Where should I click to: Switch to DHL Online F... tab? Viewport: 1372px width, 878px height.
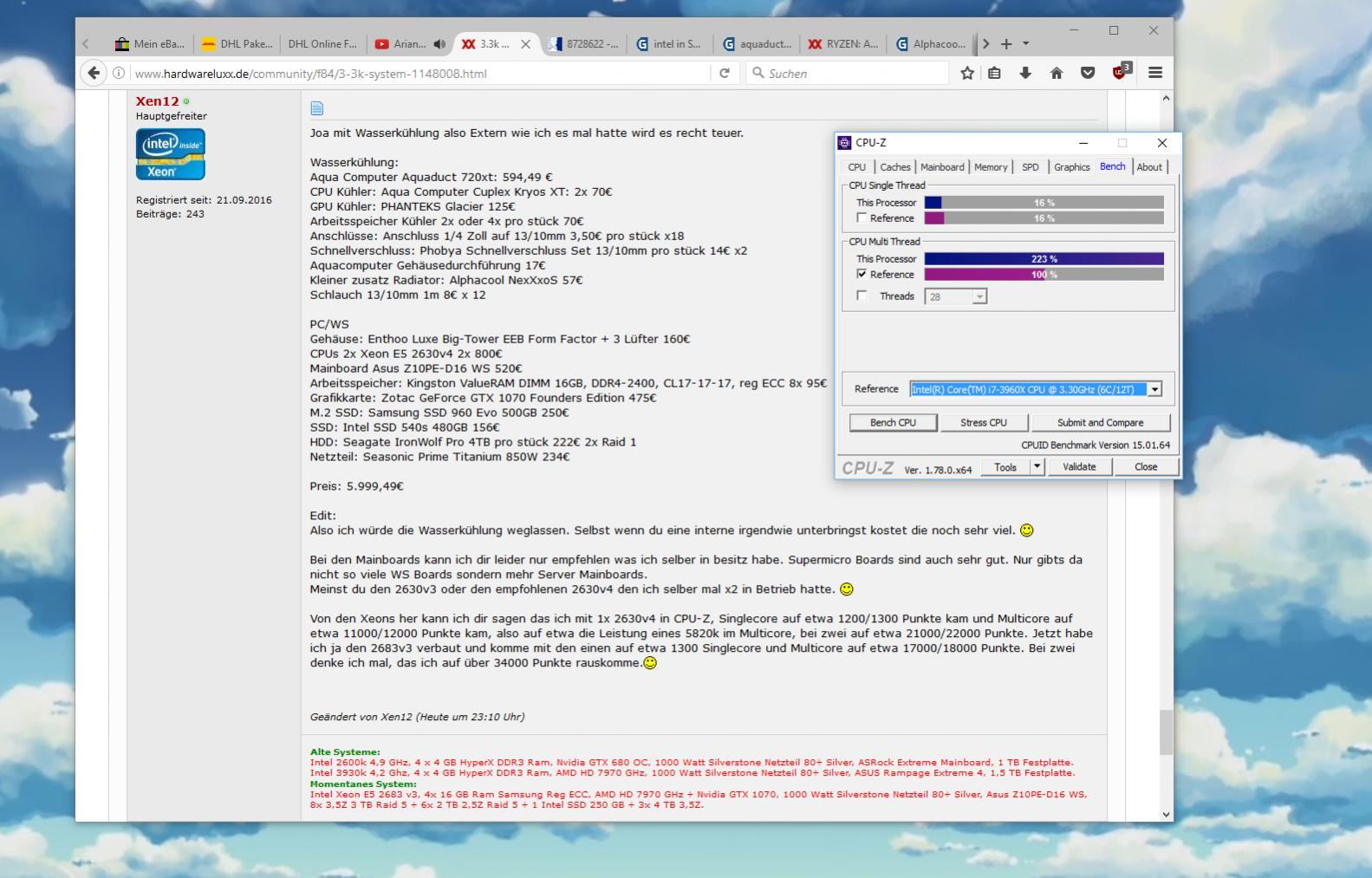pyautogui.click(x=323, y=44)
